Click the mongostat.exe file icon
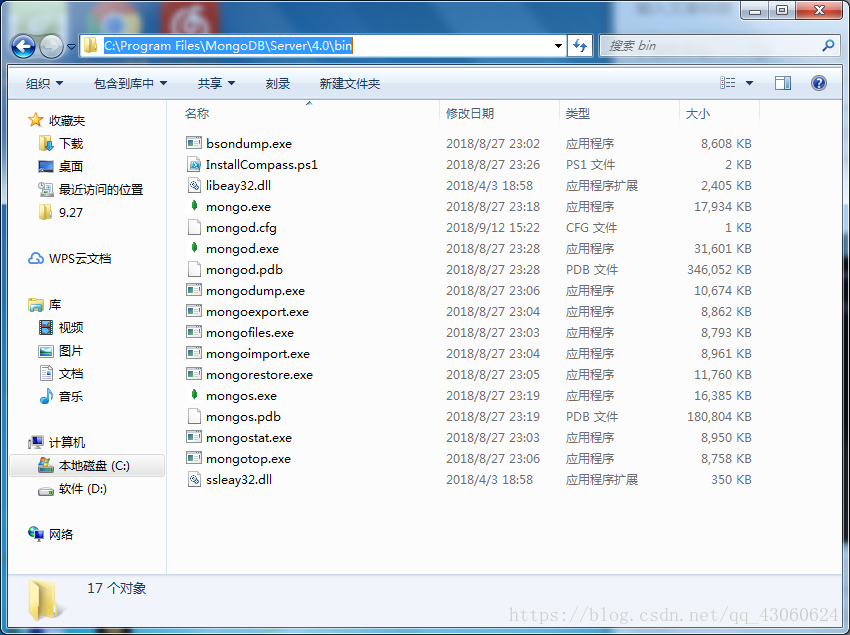The height and width of the screenshot is (635, 850). click(194, 437)
